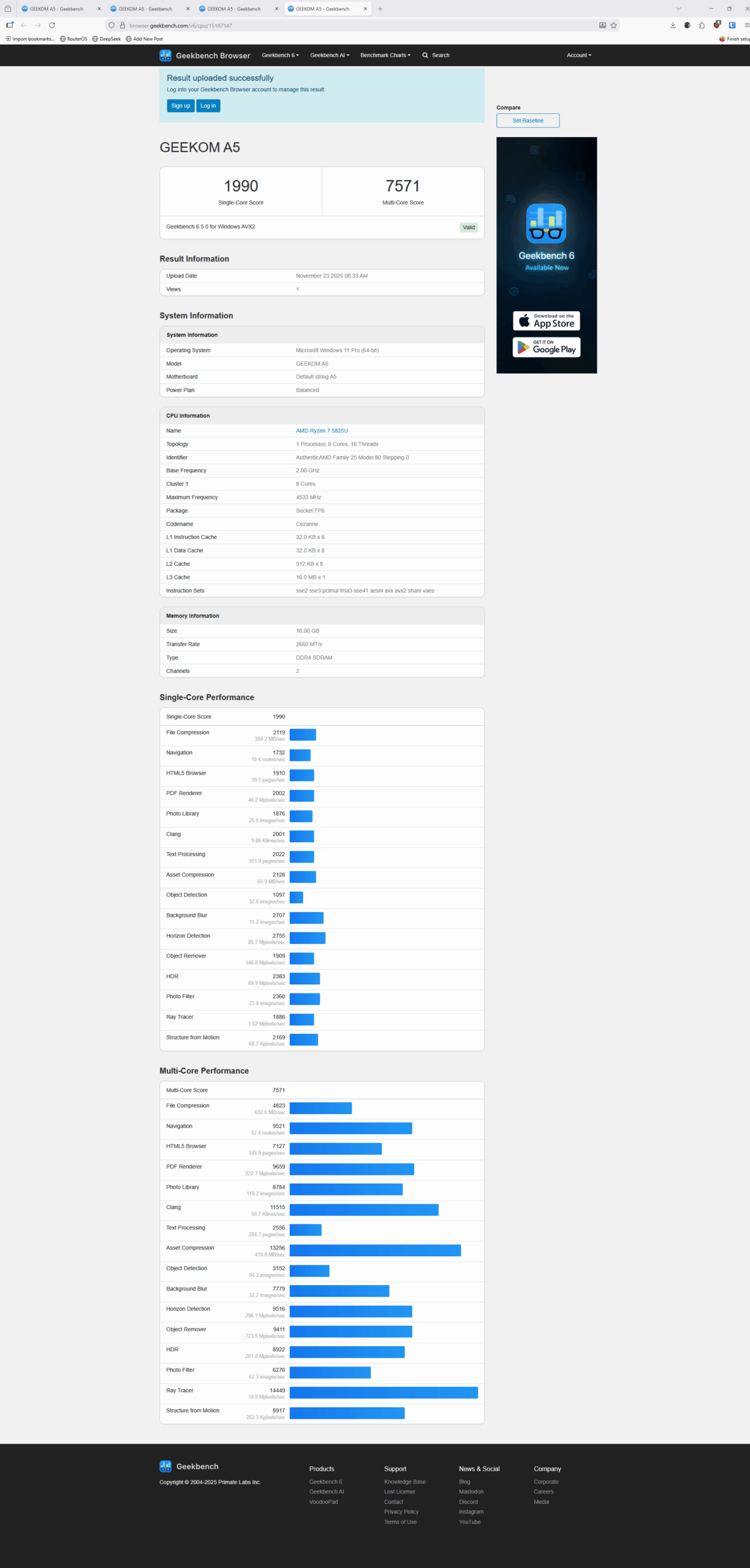Click the Bitwarden extension icon
Viewport: 750px width, 1568px height.
[732, 25]
